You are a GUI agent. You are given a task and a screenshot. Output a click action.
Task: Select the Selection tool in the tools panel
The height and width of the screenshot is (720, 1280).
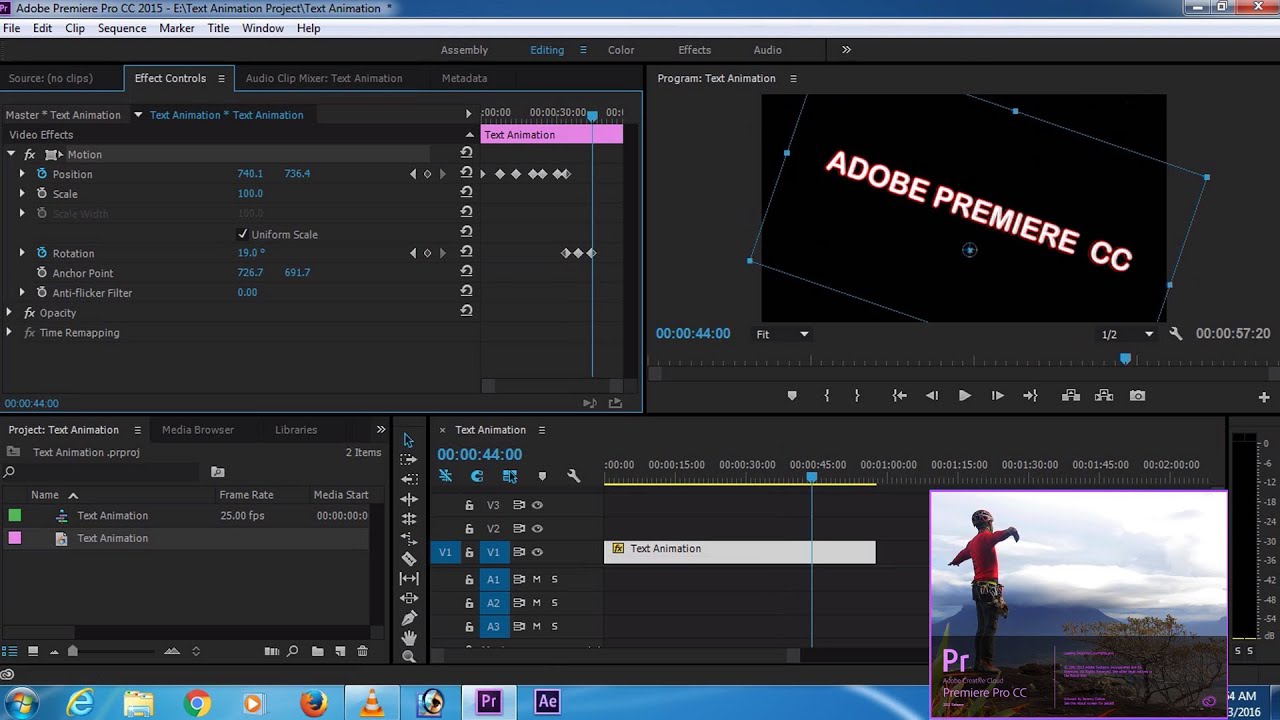408,440
